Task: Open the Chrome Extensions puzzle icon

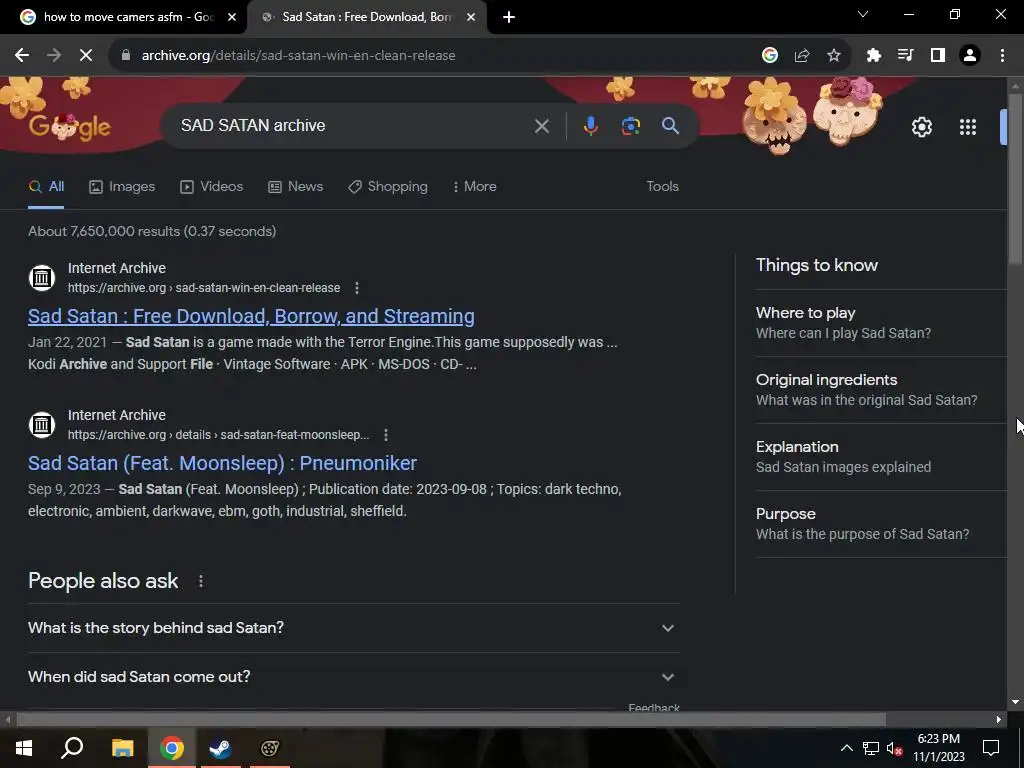Action: (x=874, y=56)
